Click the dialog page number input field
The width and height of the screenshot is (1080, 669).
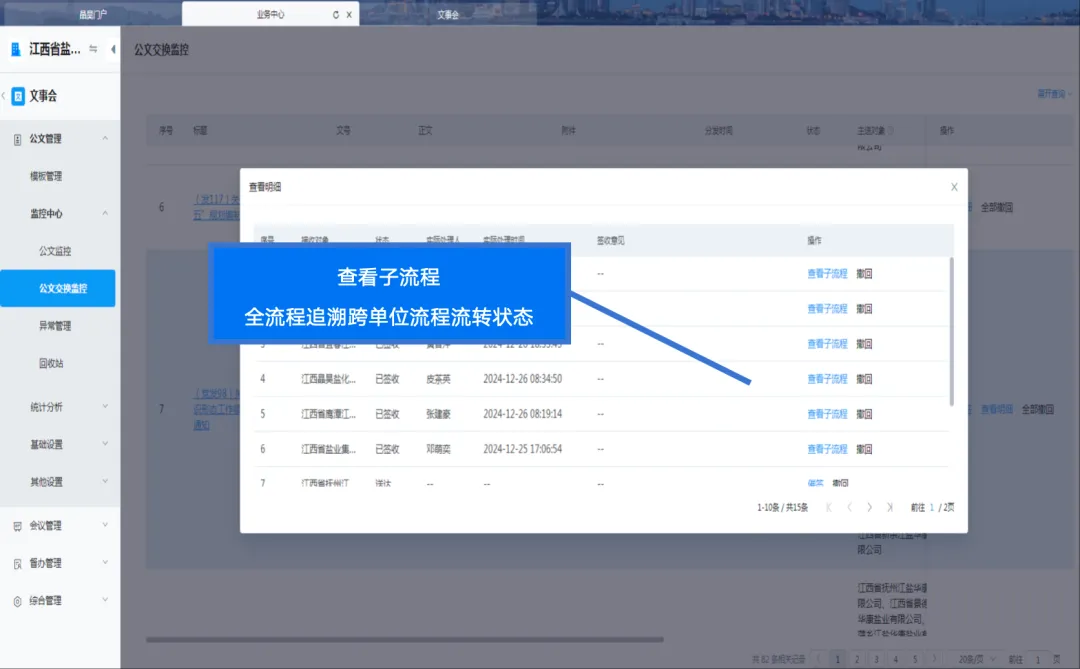(x=932, y=508)
